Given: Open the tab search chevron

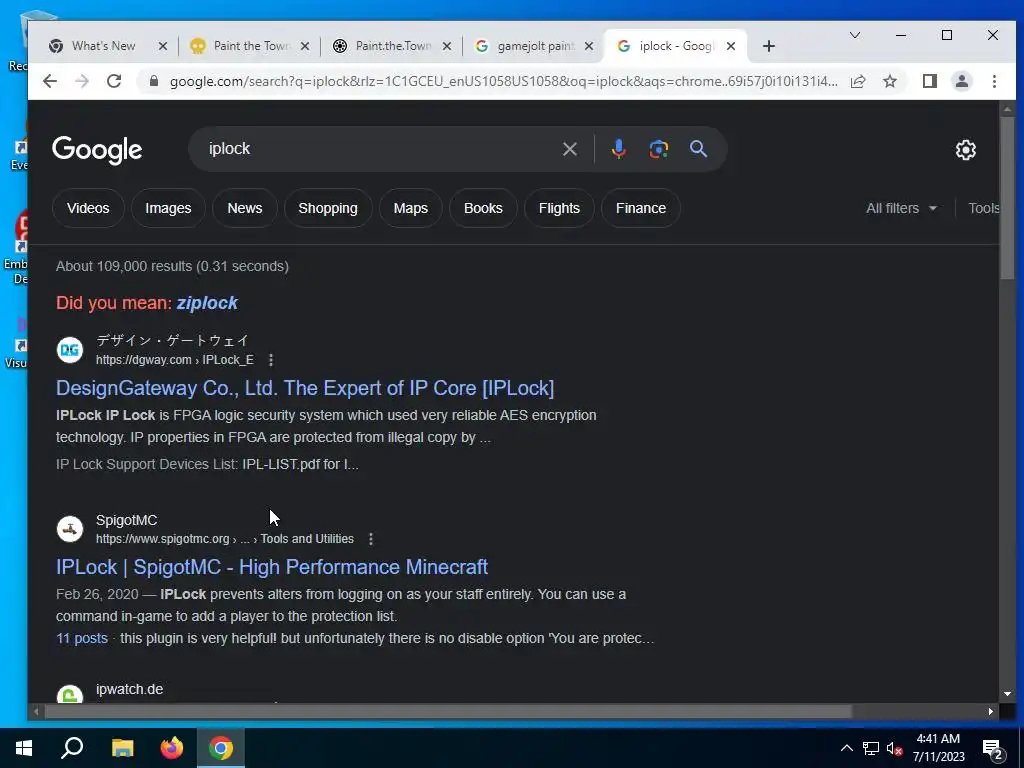Looking at the screenshot, I should [x=854, y=35].
